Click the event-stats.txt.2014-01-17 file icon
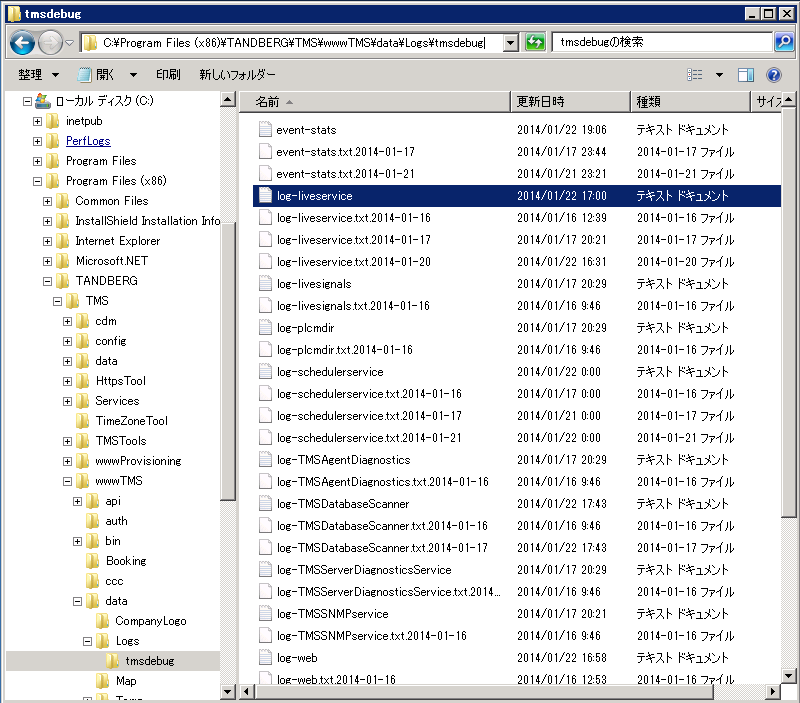Screen dimensions: 800x703 pyautogui.click(x=265, y=152)
